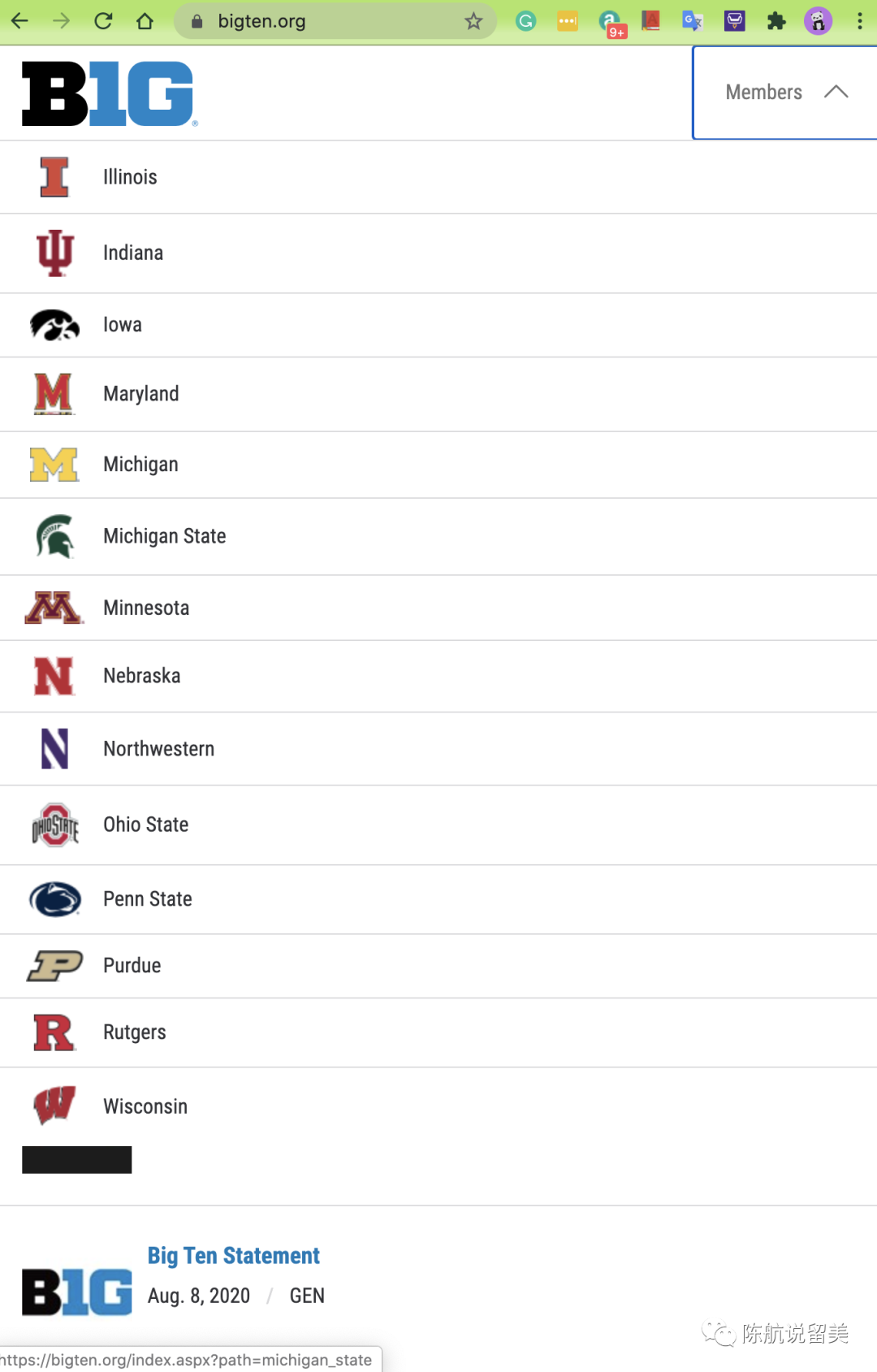
Task: Open the Google Translate extension
Action: pos(692,21)
